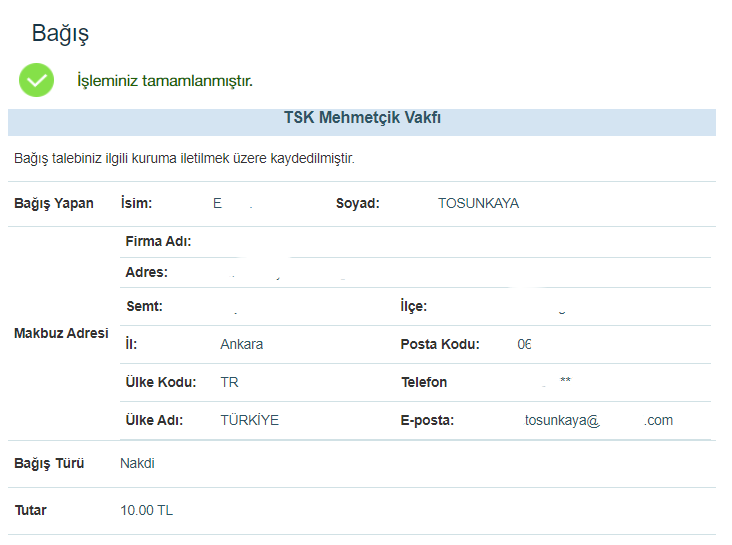This screenshot has height=545, width=732.
Task: Click the 'İsim:' field label
Action: (136, 203)
